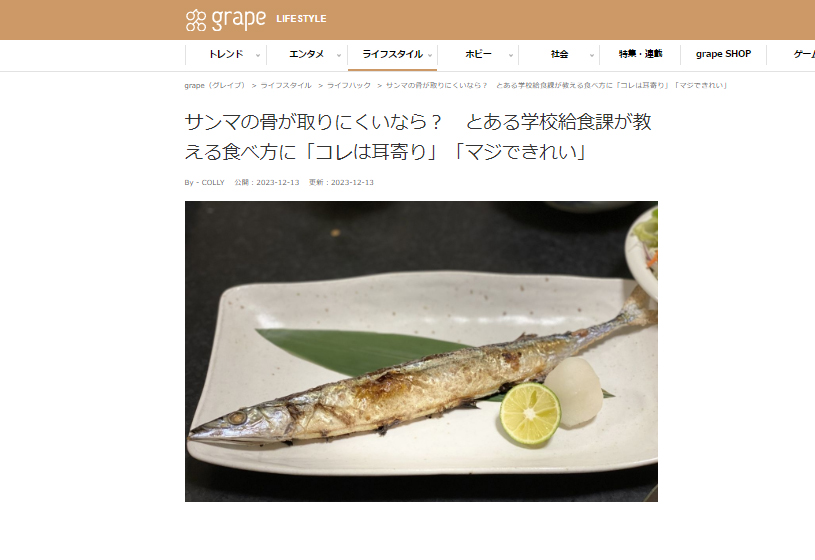Open the ゲーム menu item
The image size is (815, 560).
pyautogui.click(x=804, y=54)
